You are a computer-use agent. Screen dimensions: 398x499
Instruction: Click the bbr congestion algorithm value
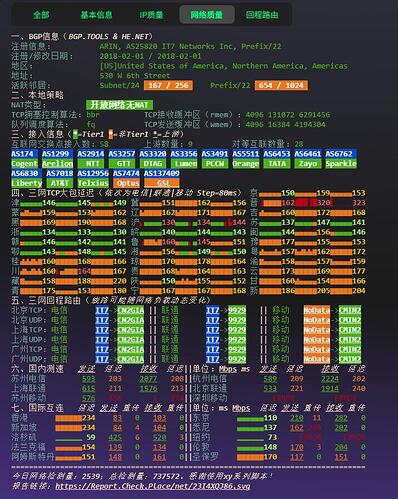[x=93, y=115]
